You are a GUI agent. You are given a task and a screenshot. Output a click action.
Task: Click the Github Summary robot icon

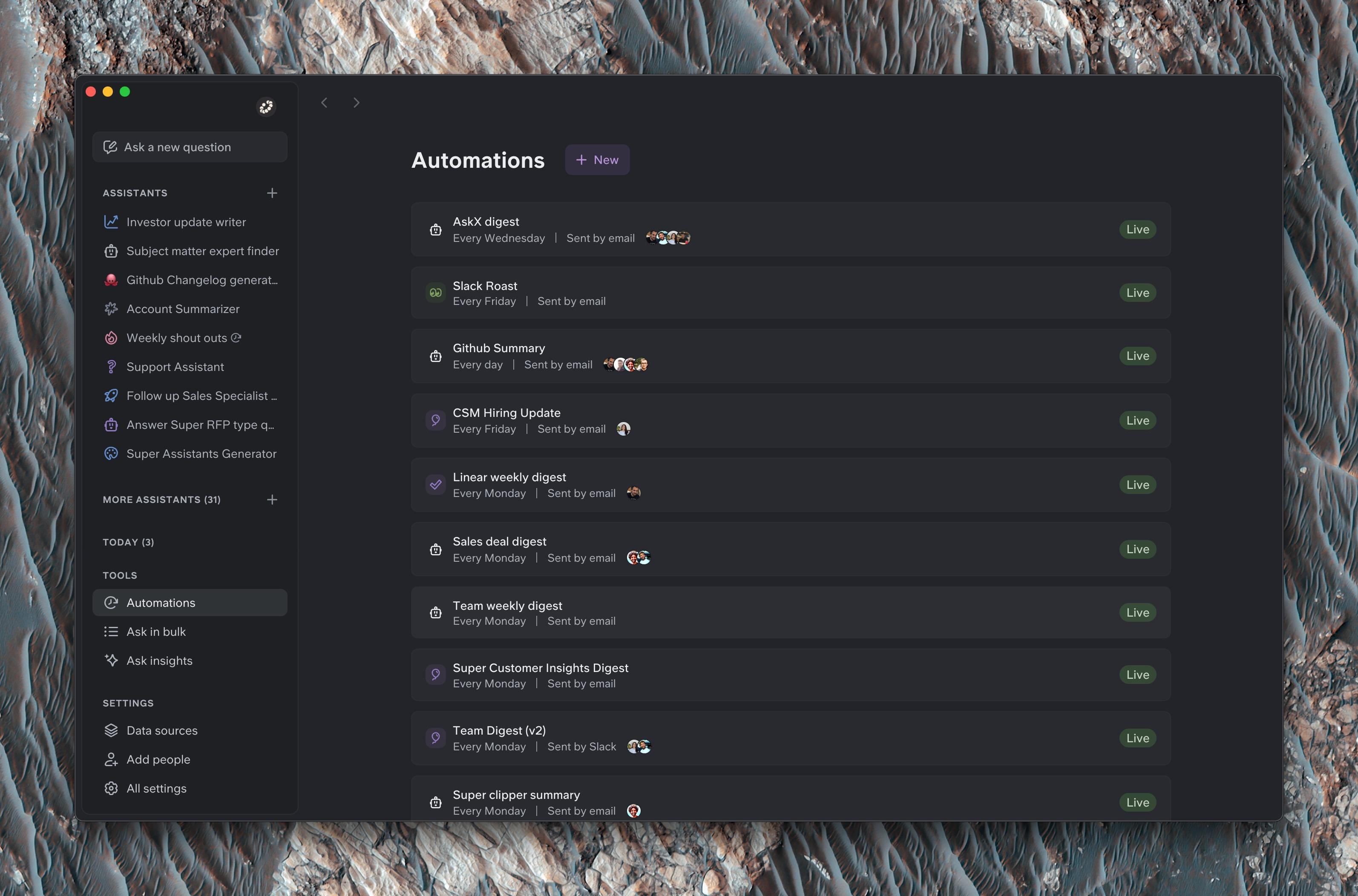click(435, 356)
